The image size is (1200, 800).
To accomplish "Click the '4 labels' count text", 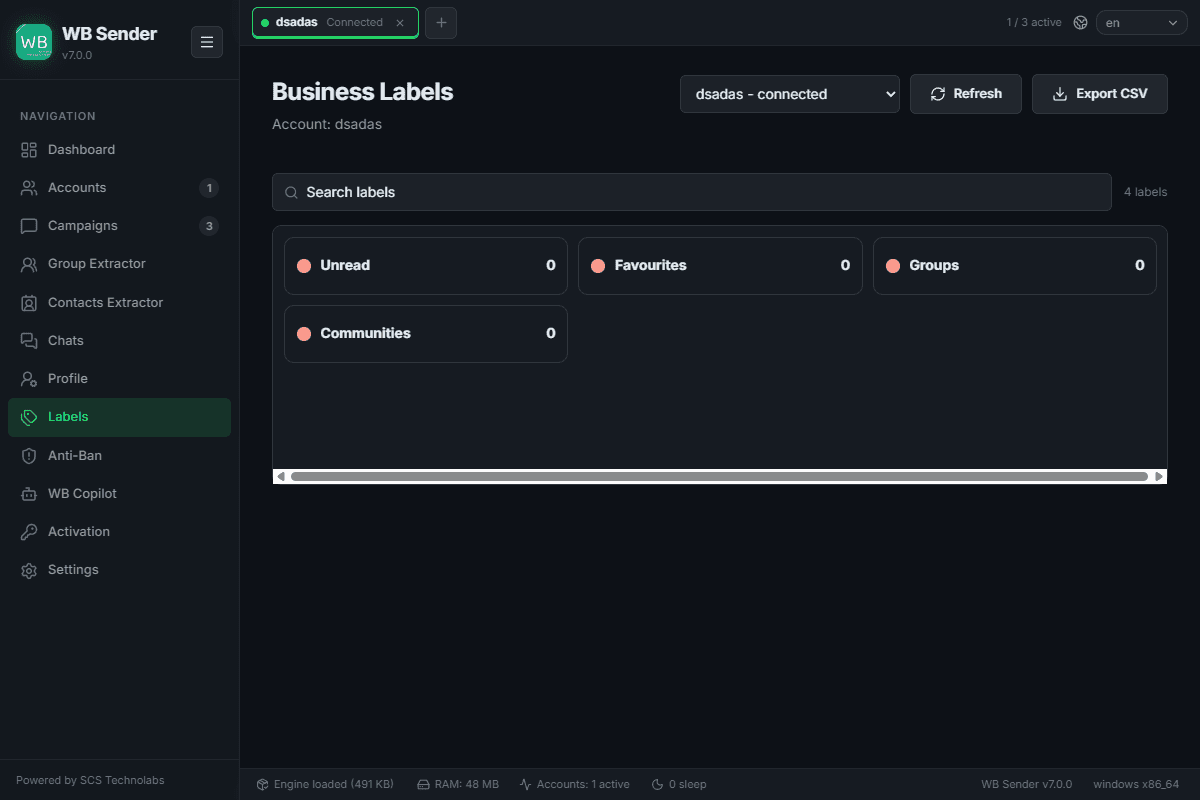I will pyautogui.click(x=1145, y=192).
